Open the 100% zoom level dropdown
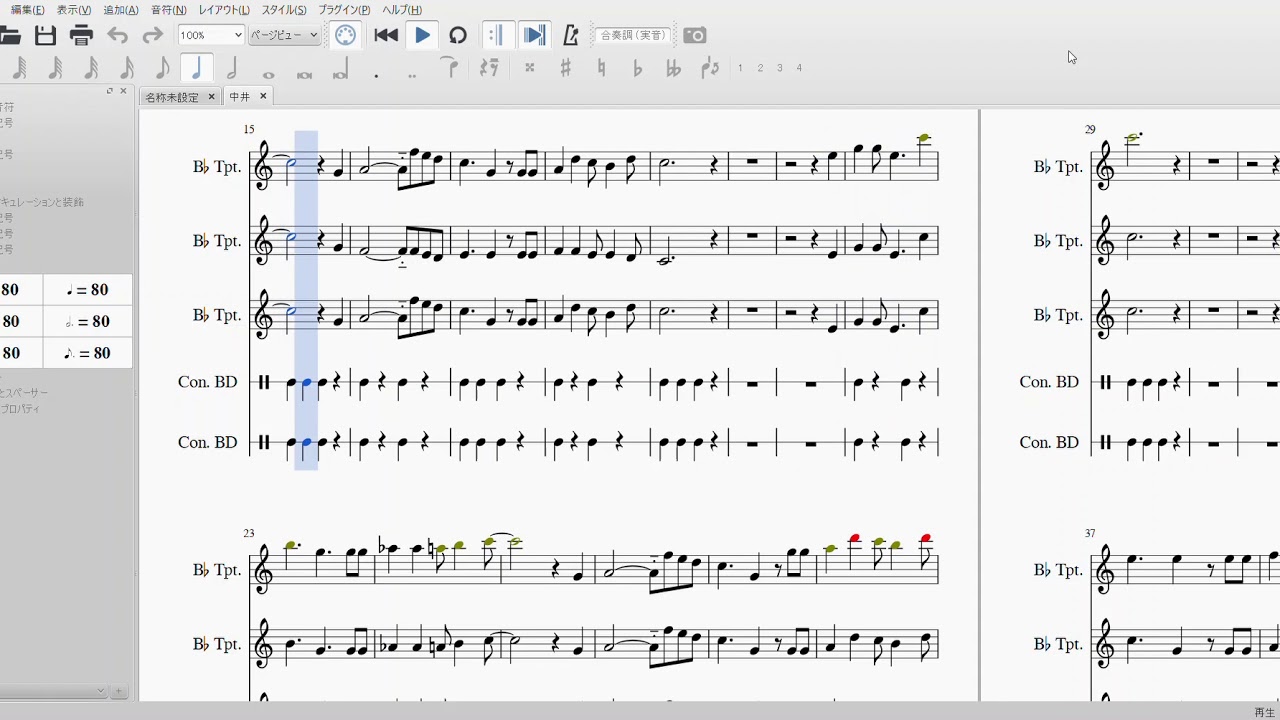 211,35
